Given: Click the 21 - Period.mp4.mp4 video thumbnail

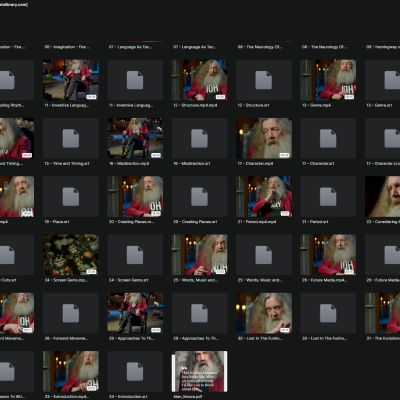Looking at the screenshot, I should 264,197.
